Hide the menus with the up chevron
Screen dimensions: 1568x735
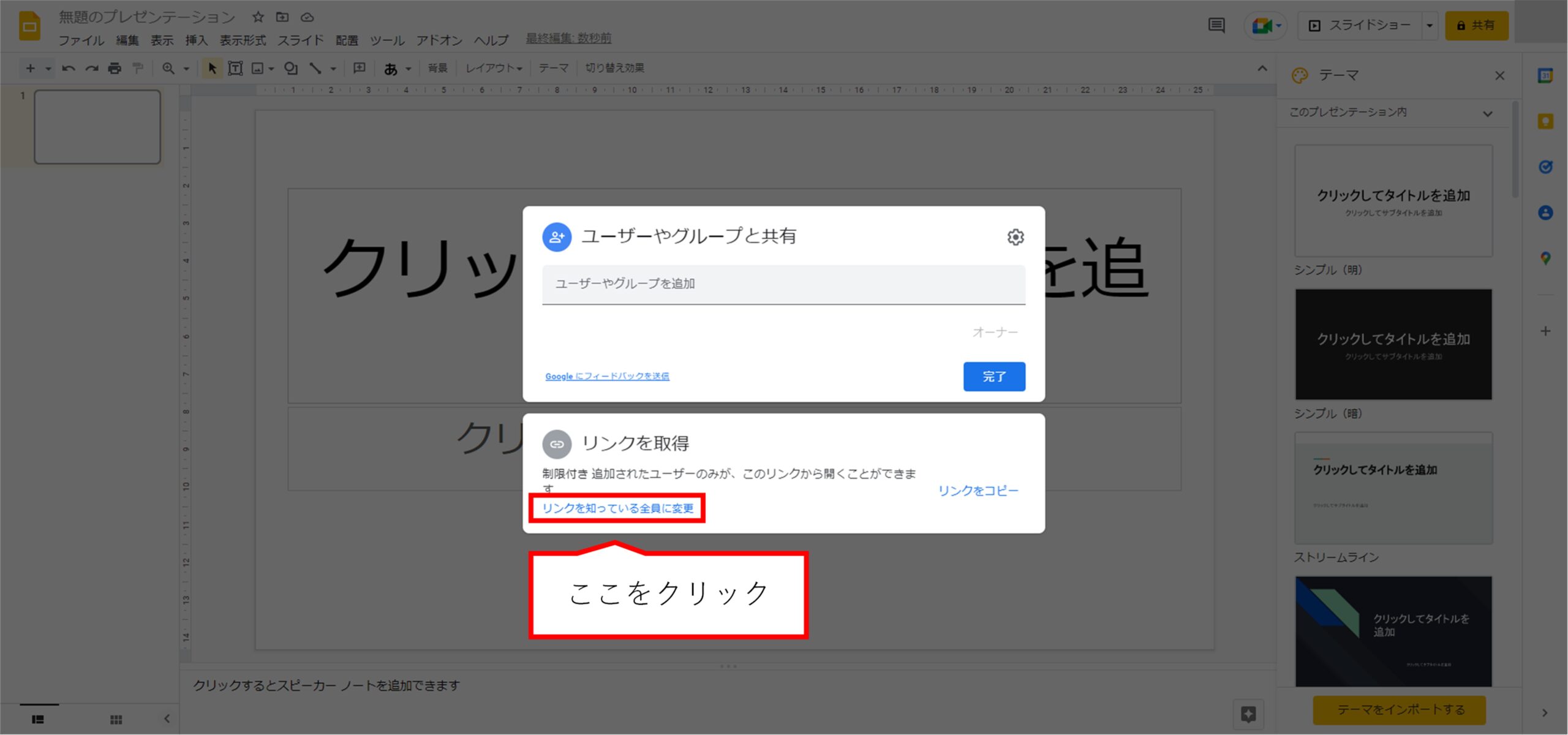[x=1262, y=68]
